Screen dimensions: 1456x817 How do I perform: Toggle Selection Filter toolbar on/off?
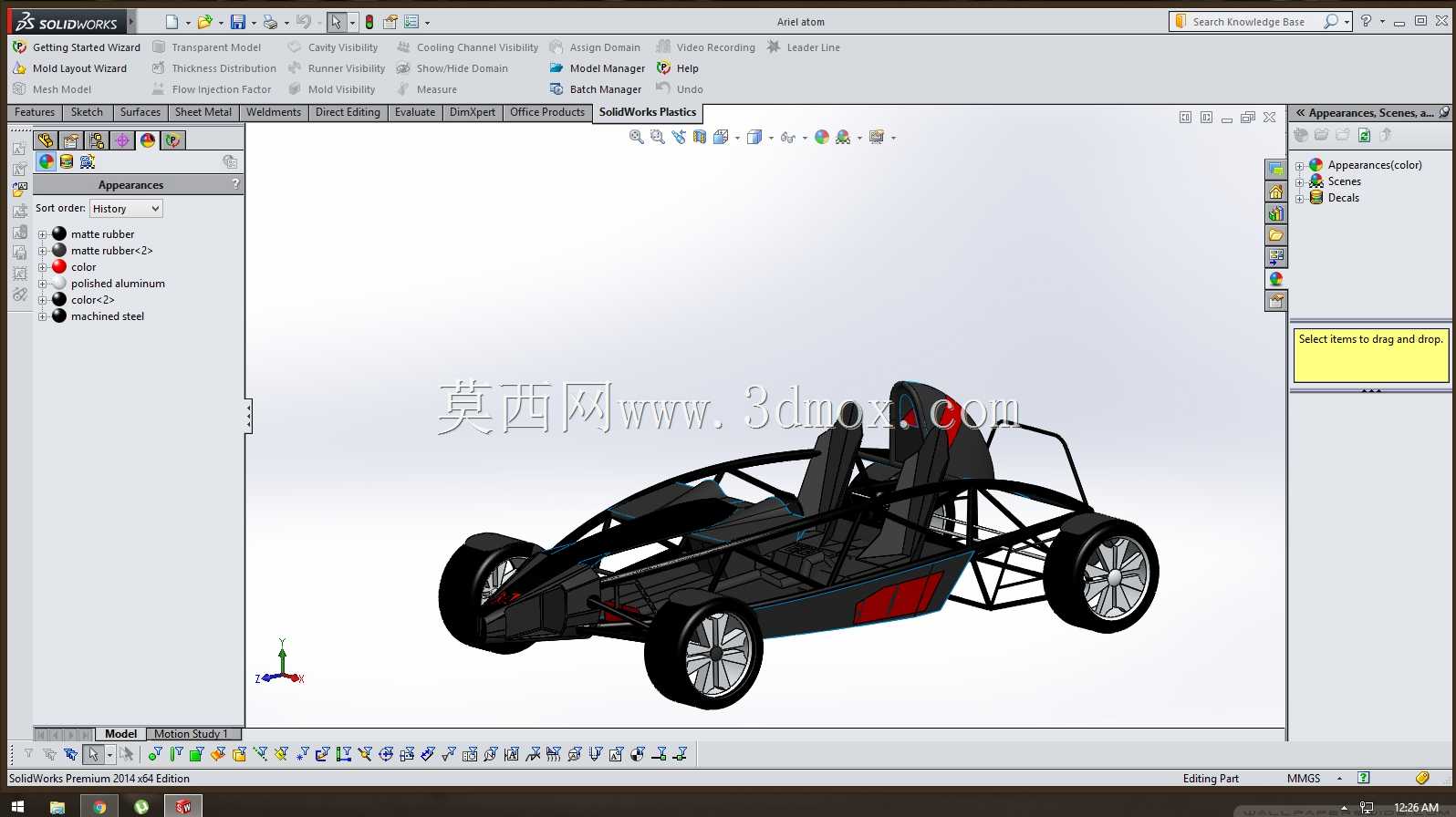(x=28, y=754)
